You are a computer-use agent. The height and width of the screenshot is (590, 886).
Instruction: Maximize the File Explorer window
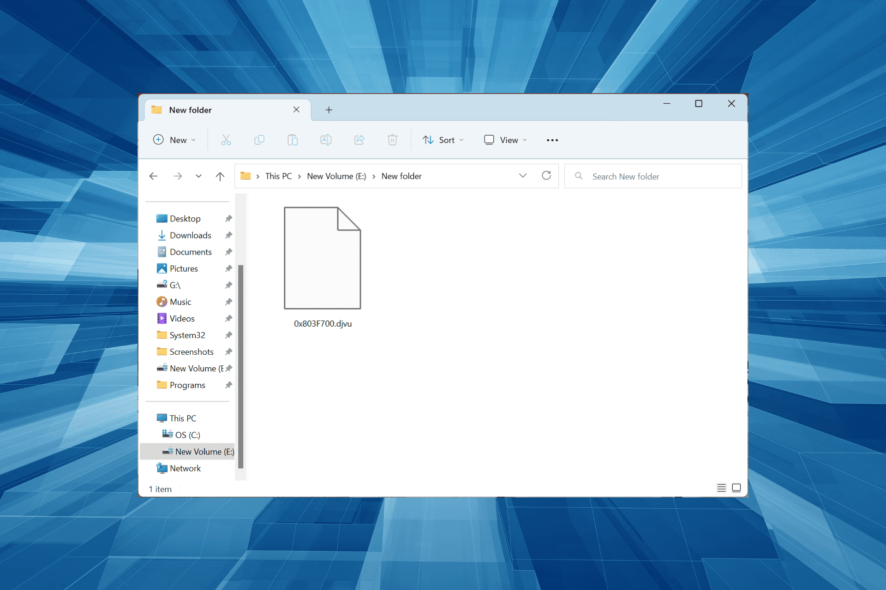698,103
